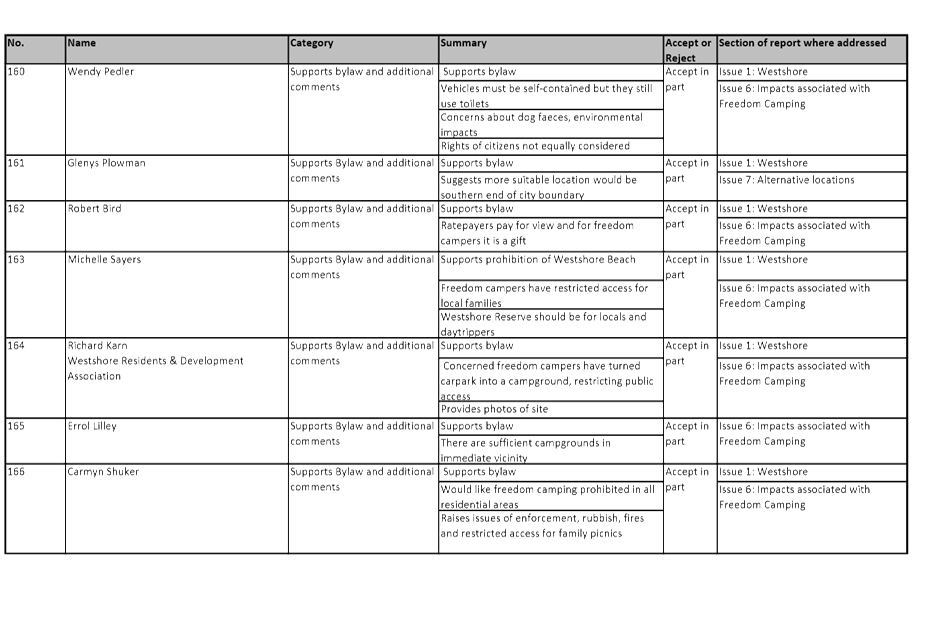This screenshot has width=925, height=638.
Task: Click Michelle Sayers' 'Accept in part' cell
Action: tap(690, 295)
